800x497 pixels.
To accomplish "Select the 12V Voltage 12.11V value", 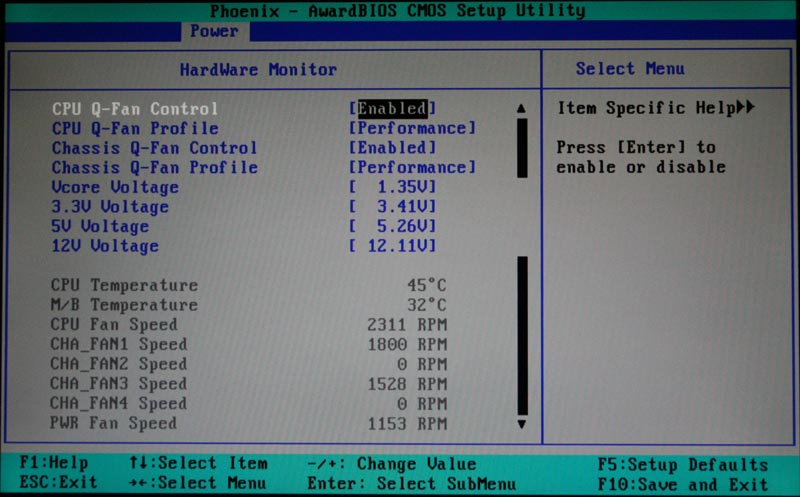I will (x=392, y=246).
